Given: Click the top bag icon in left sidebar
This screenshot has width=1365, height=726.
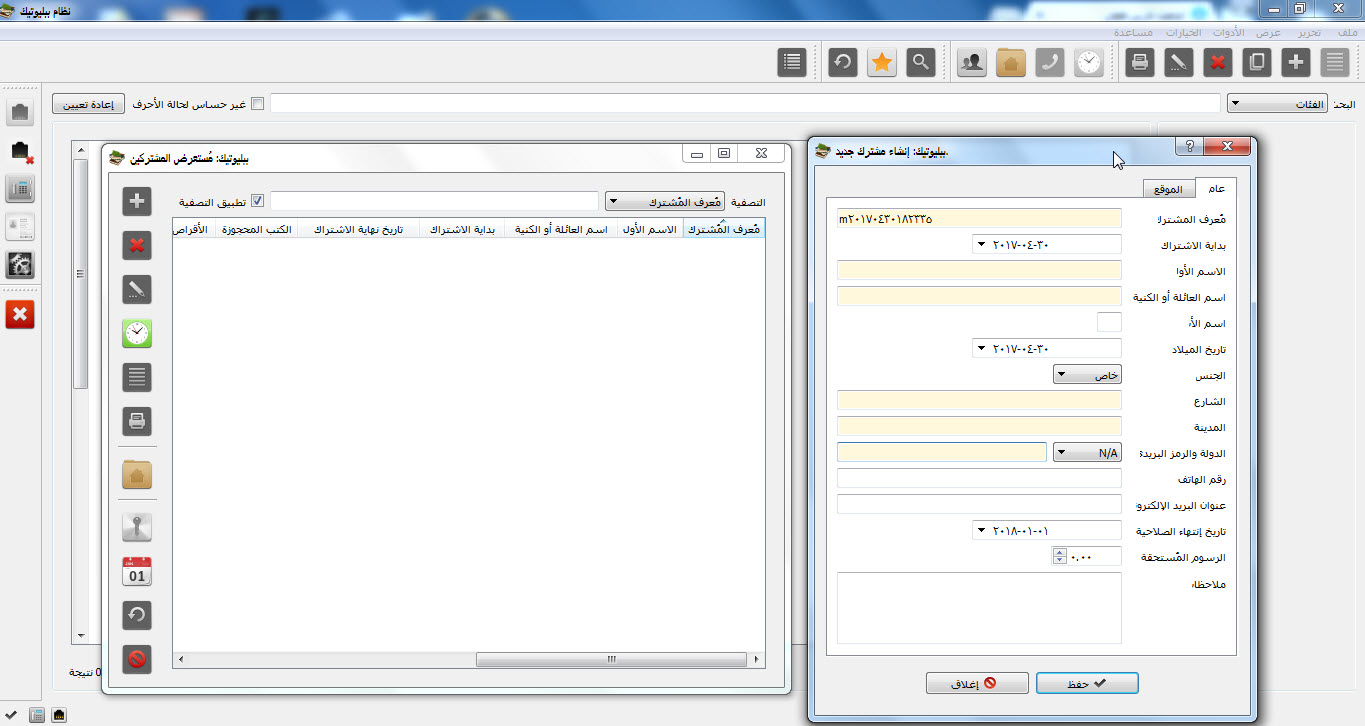Looking at the screenshot, I should (21, 112).
